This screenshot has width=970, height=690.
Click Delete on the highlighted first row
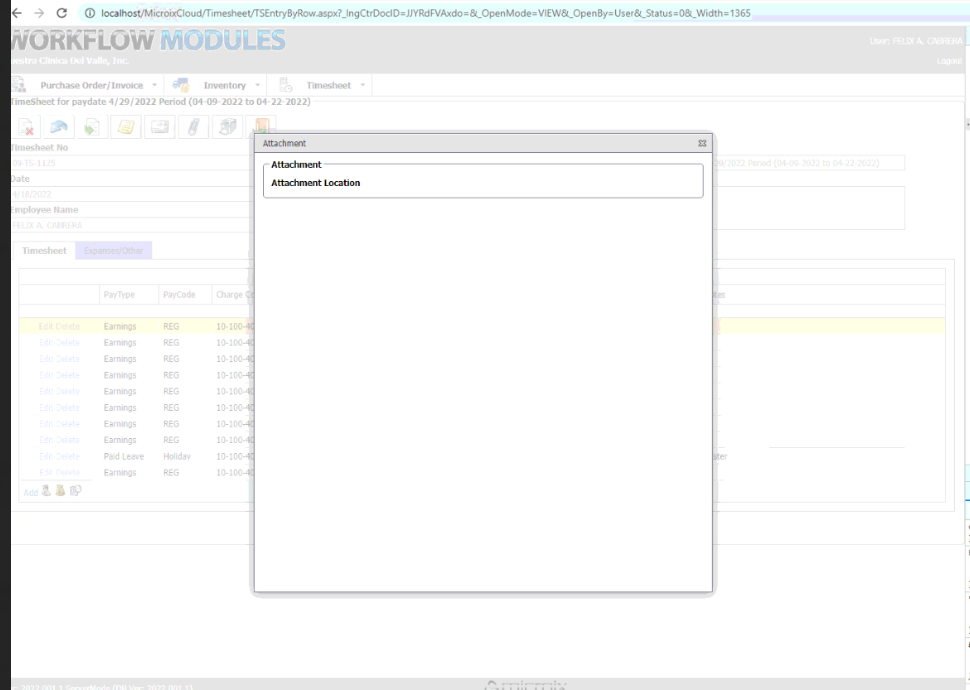[68, 327]
